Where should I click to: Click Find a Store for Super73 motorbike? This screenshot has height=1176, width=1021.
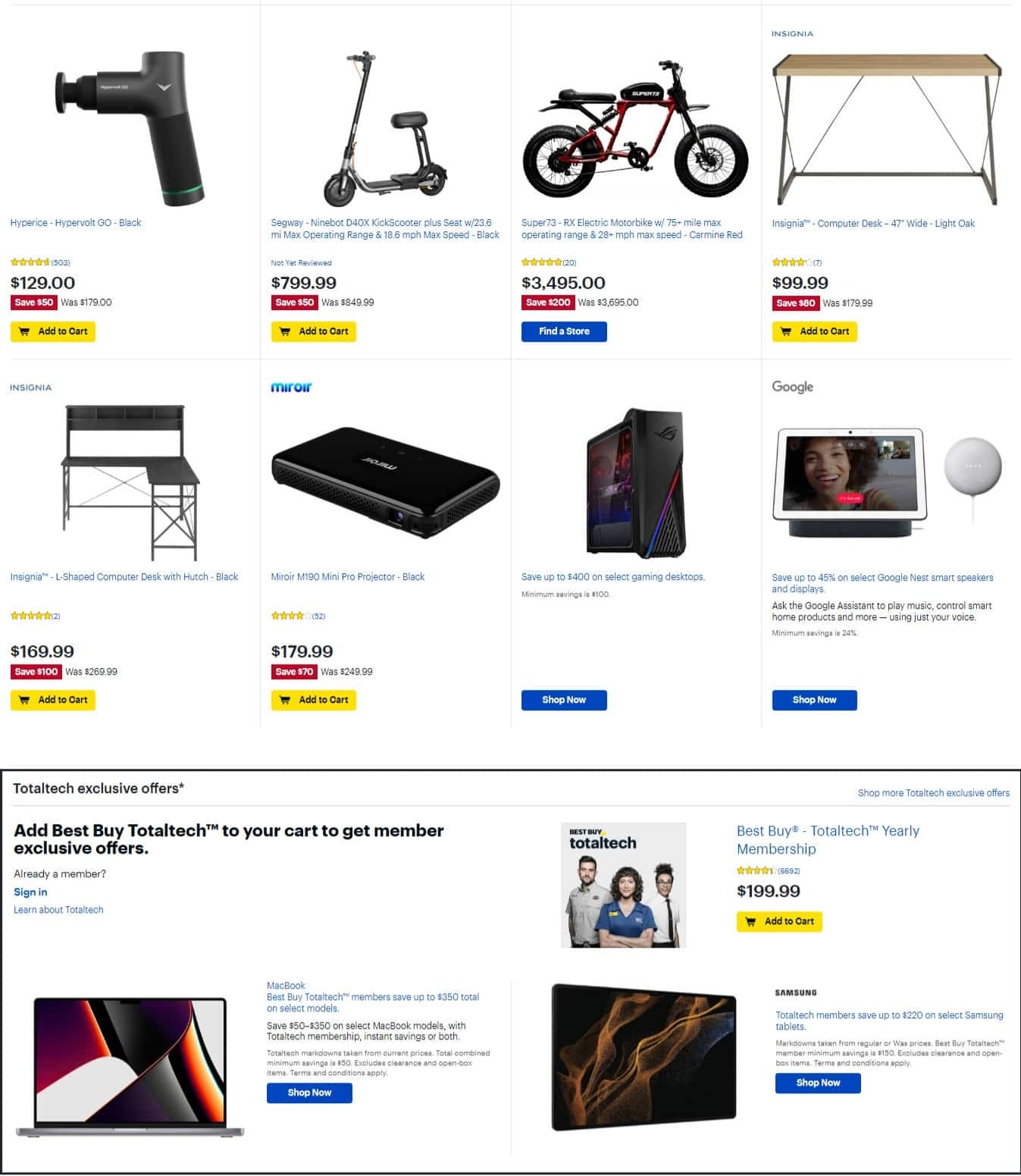pos(564,331)
